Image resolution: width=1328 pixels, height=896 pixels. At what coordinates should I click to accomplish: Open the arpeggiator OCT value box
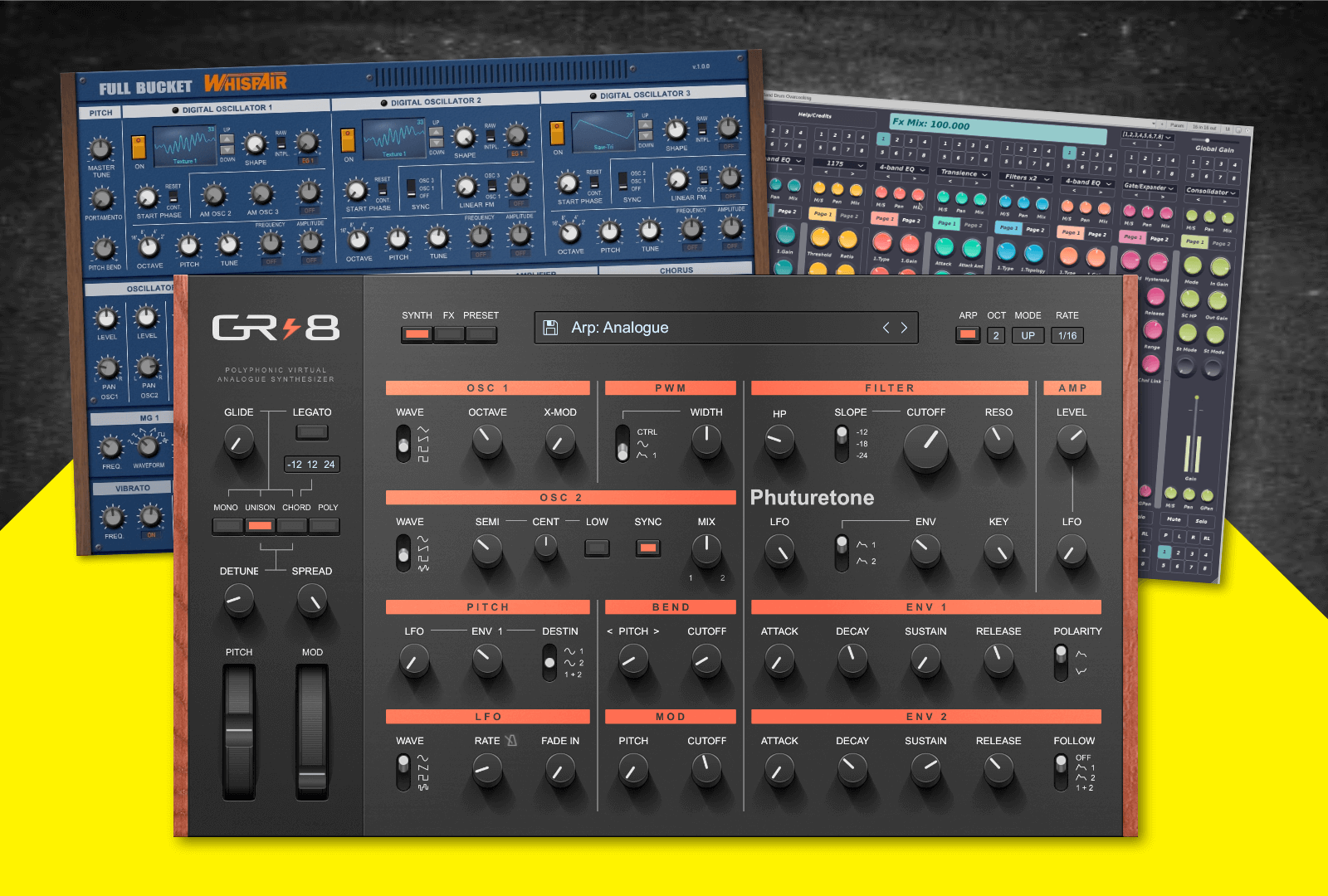click(x=996, y=335)
